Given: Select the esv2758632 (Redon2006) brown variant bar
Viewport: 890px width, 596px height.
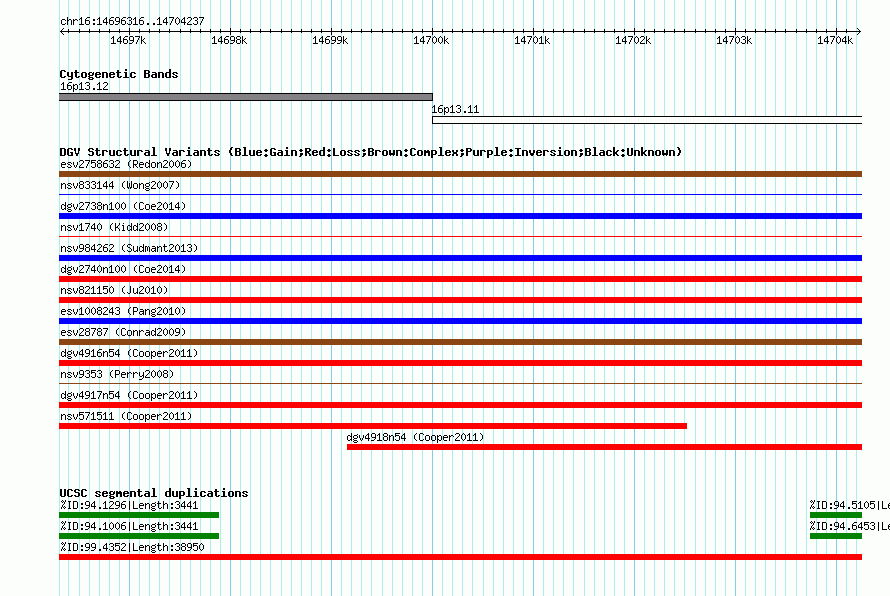Looking at the screenshot, I should tap(460, 174).
